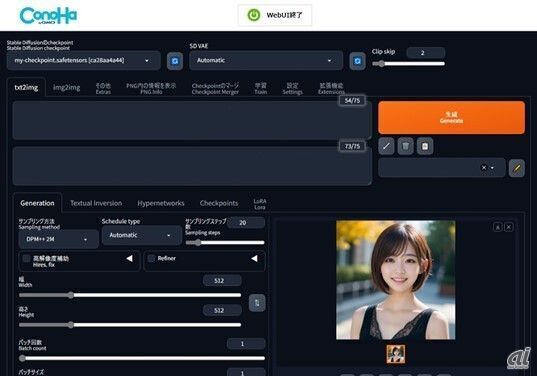Click the WebUI power icon
This screenshot has width=537, height=376.
click(x=254, y=15)
